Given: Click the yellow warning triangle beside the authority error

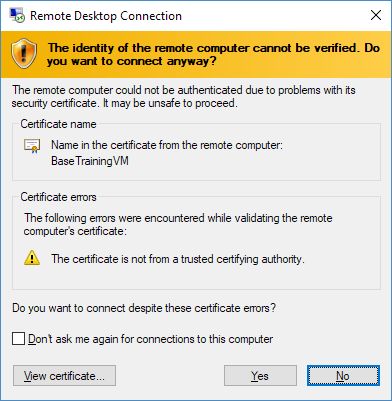Looking at the screenshot, I should [x=32, y=258].
